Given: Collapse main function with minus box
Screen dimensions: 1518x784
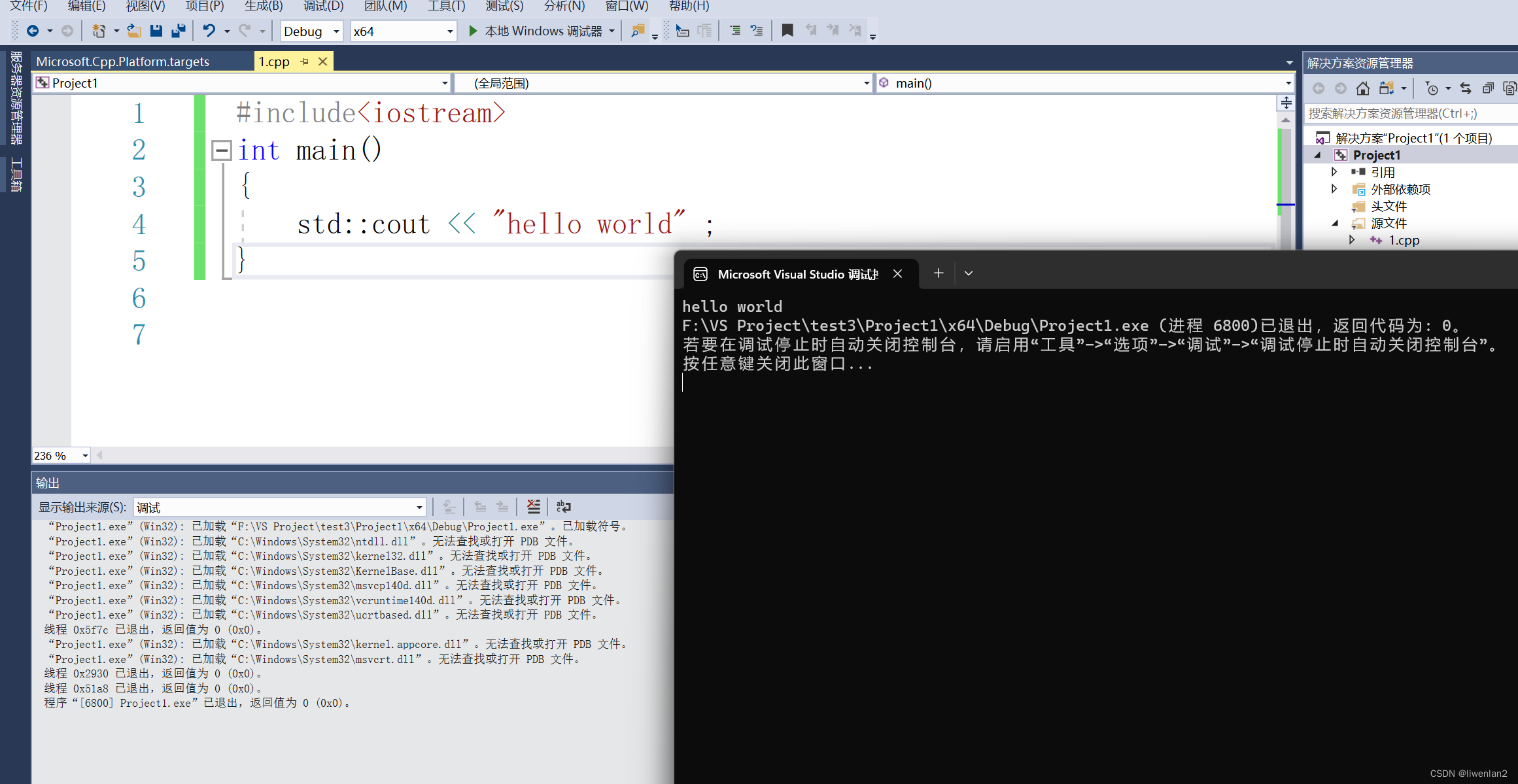Looking at the screenshot, I should point(222,151).
